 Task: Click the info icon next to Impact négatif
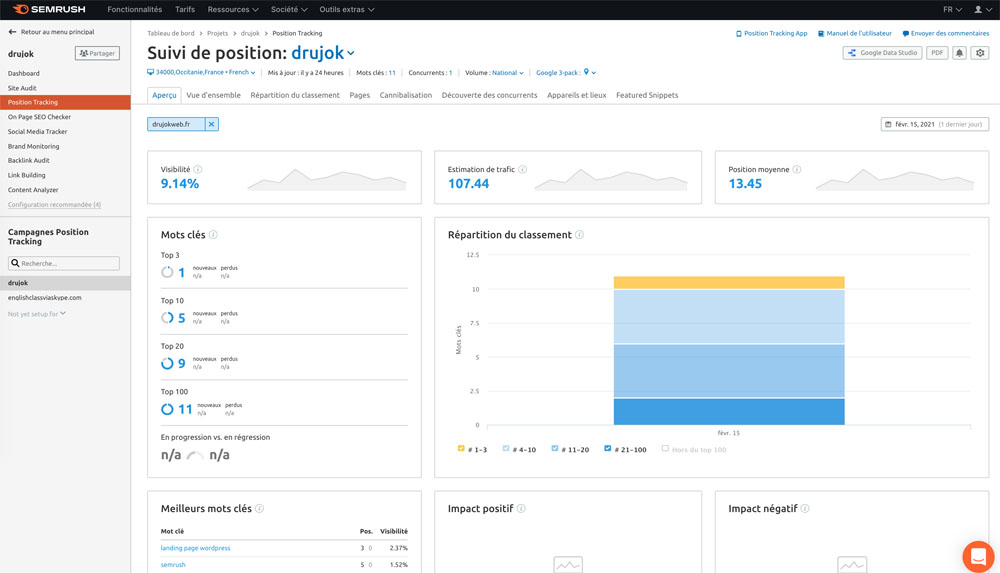pos(805,509)
